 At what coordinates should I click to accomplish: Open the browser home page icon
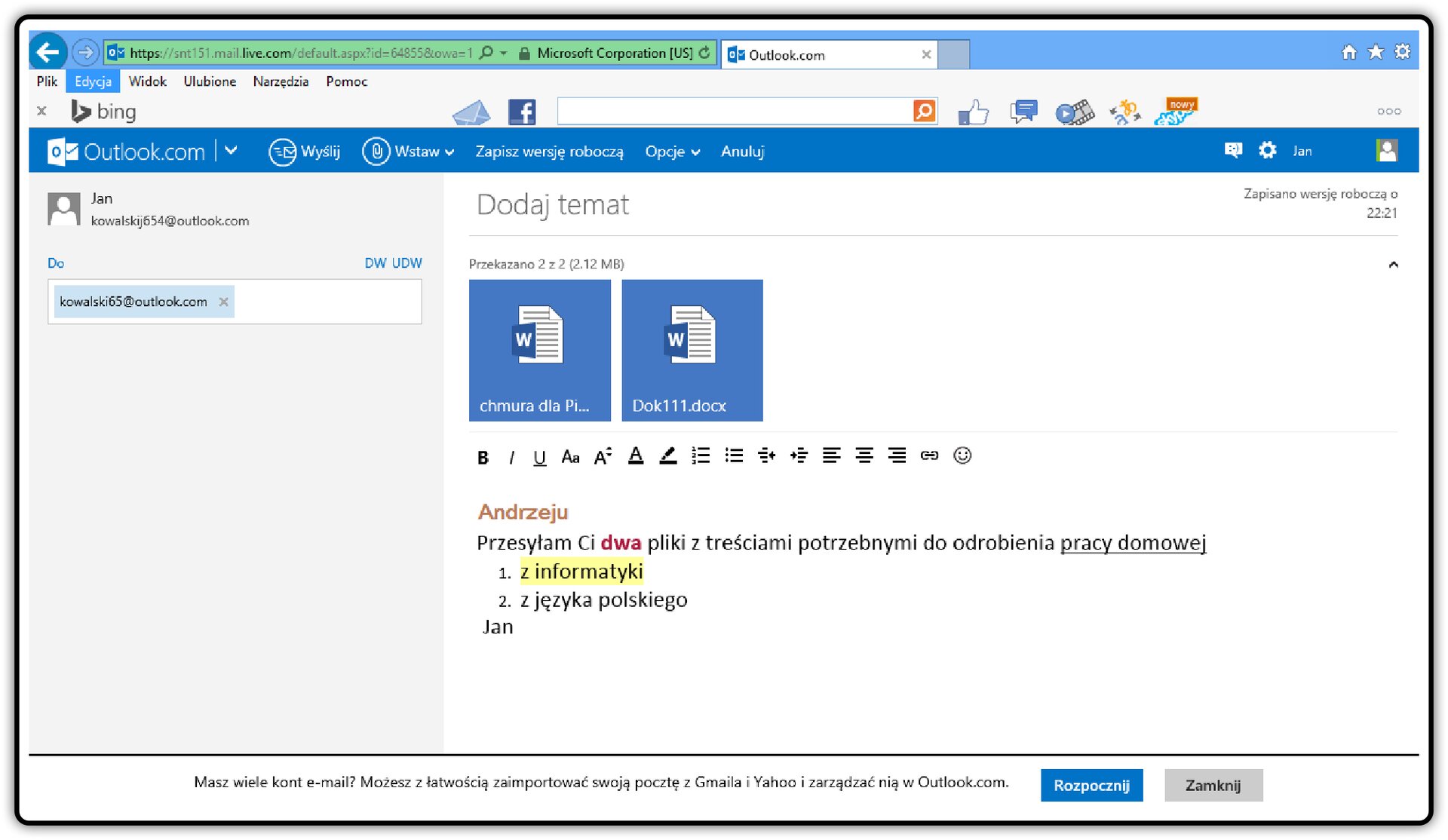pyautogui.click(x=1349, y=51)
